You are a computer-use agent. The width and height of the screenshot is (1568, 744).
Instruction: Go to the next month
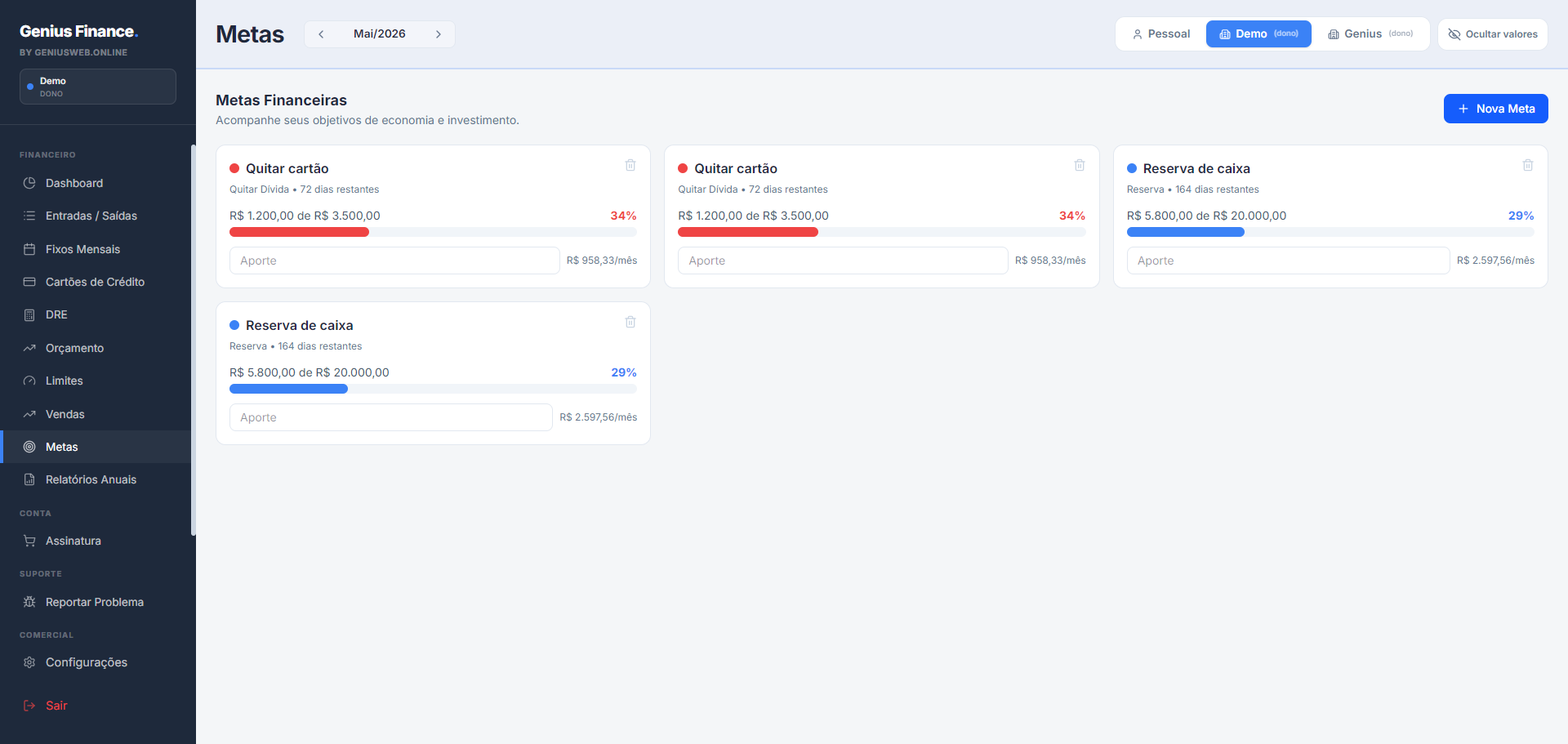439,34
